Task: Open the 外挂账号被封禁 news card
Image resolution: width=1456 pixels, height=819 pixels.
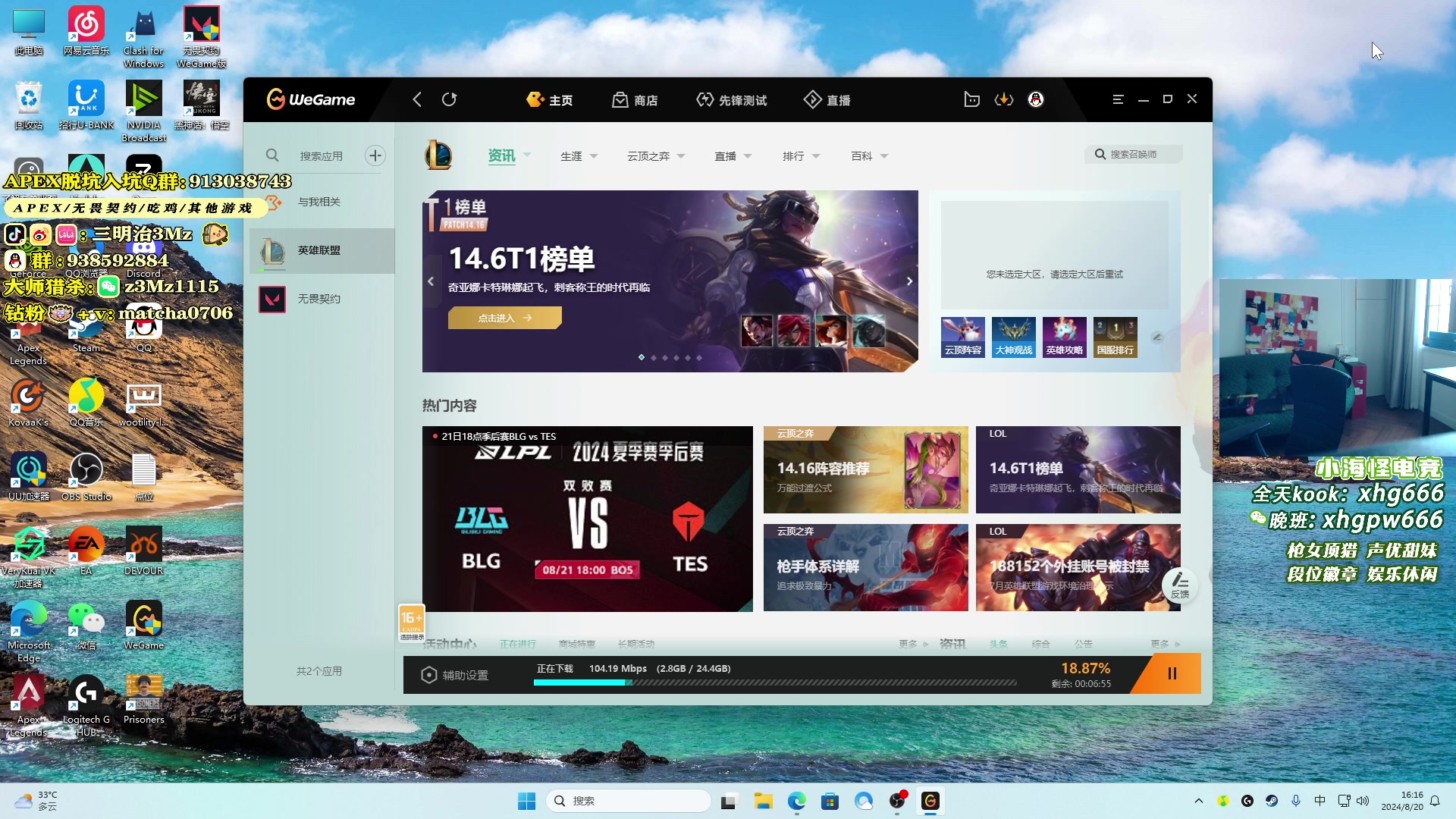Action: pos(1078,567)
